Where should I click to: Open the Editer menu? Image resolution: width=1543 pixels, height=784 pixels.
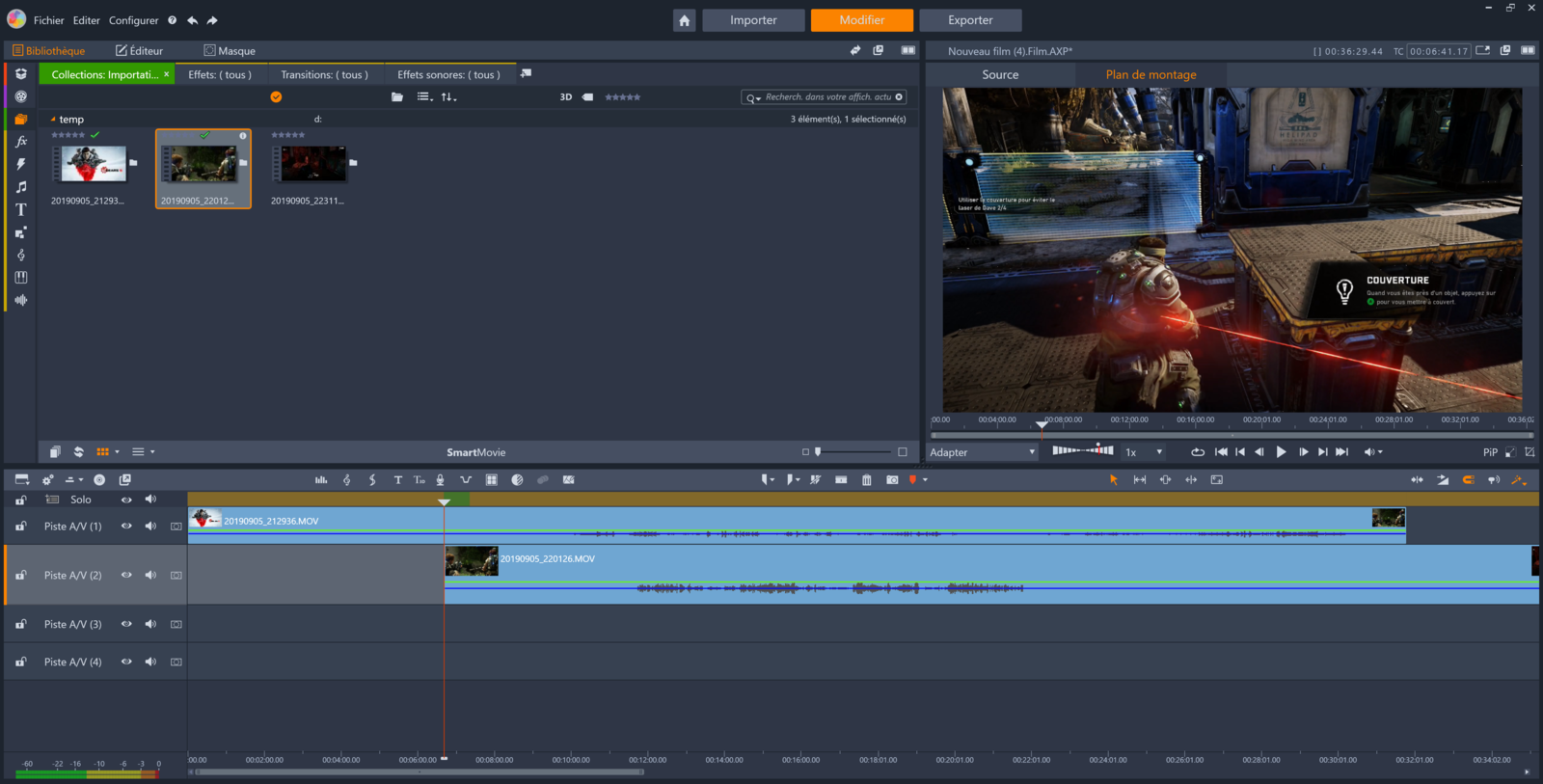(x=86, y=20)
